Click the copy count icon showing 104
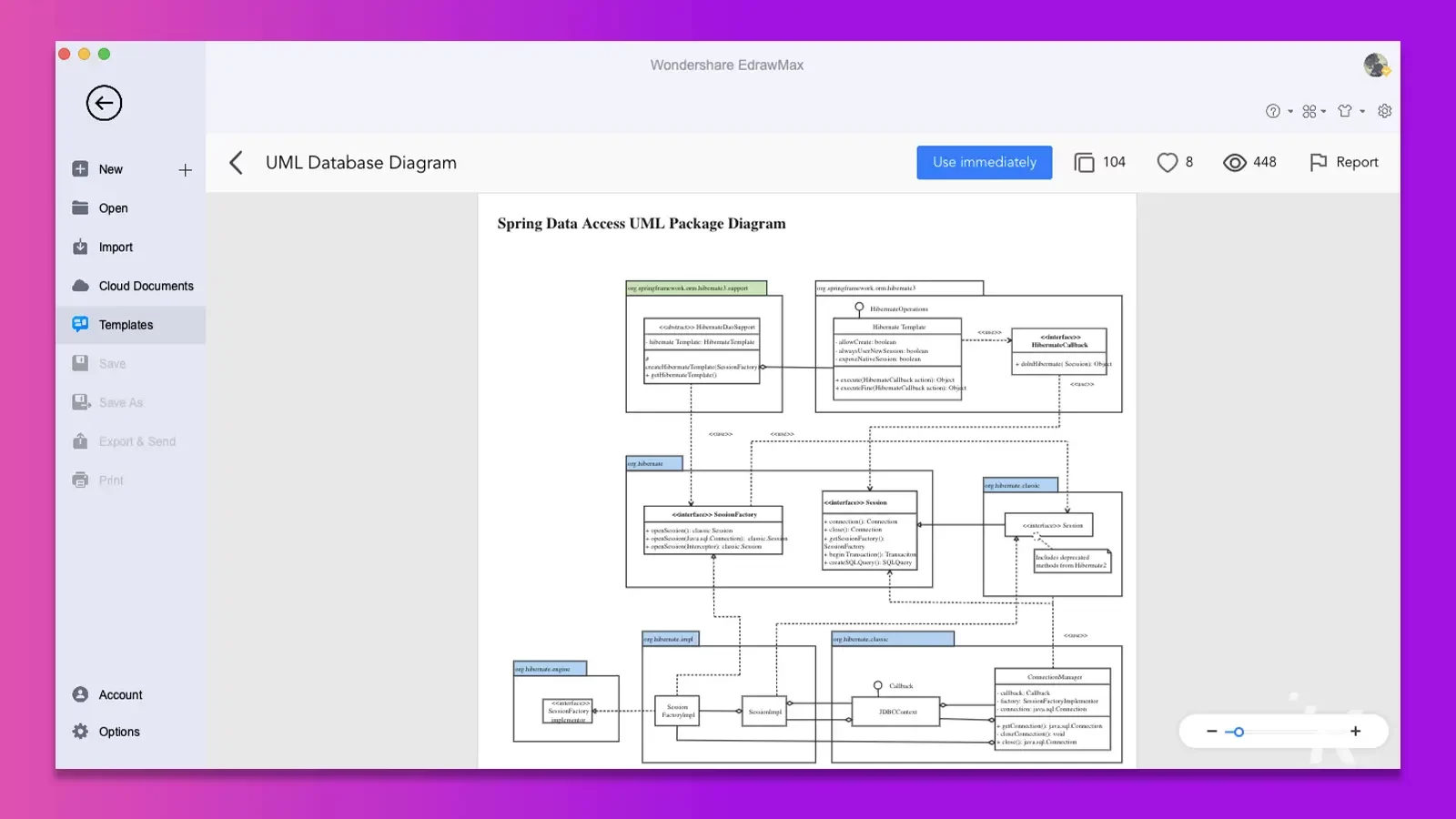 [x=1084, y=163]
